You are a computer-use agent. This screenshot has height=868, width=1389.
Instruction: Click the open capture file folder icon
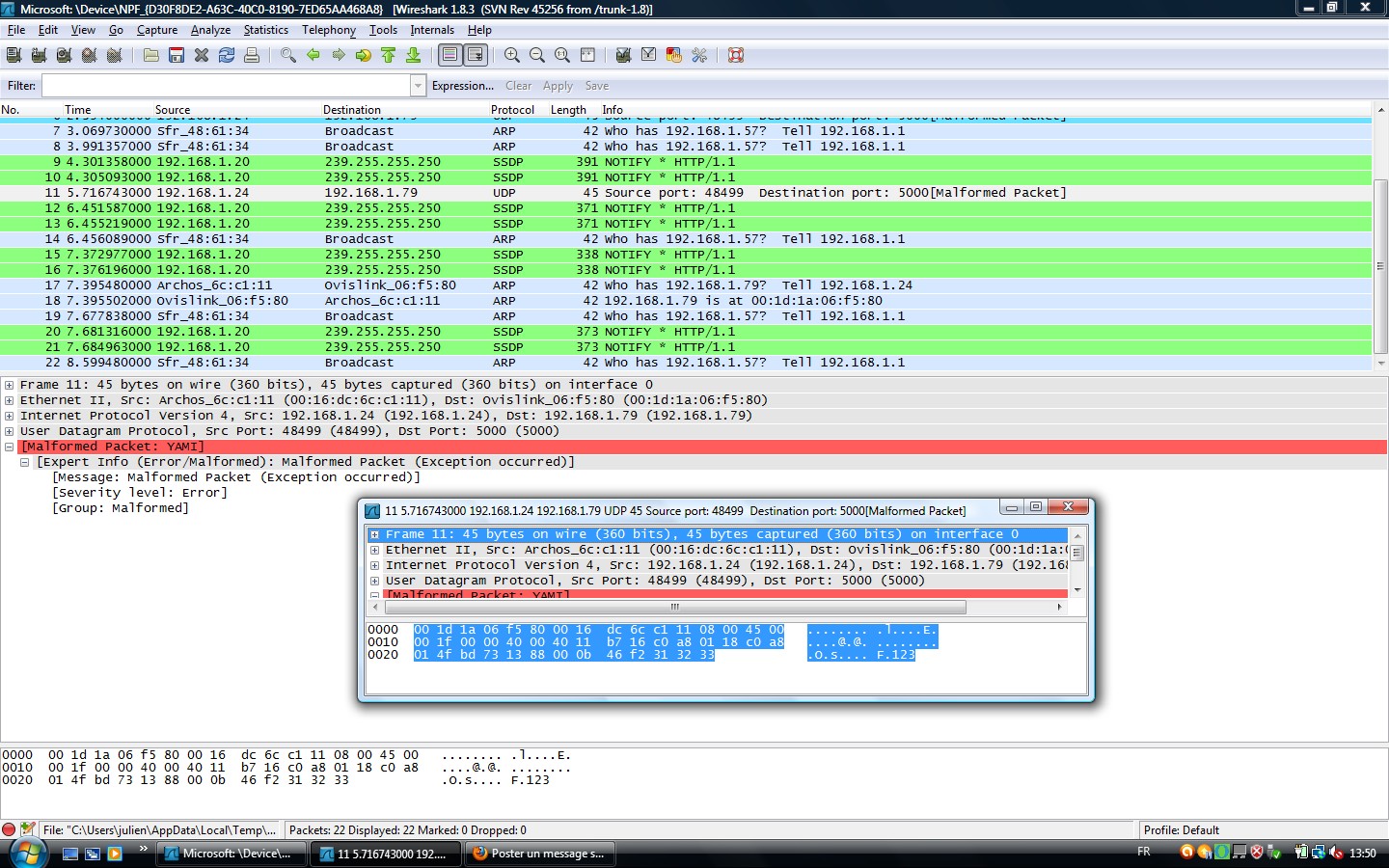[151, 55]
